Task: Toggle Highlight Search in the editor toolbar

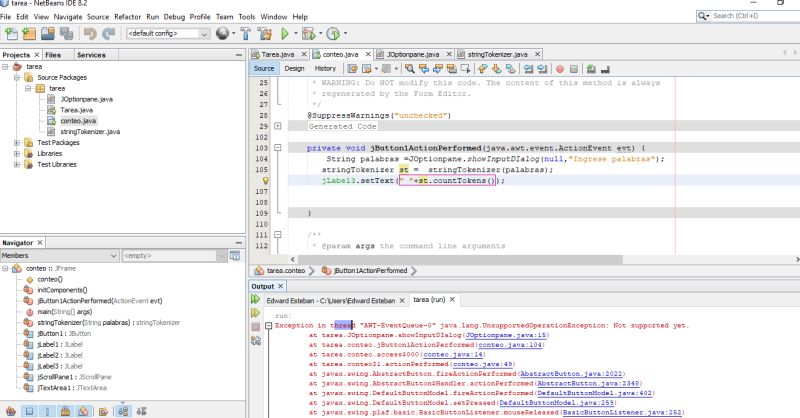Action: [451, 68]
